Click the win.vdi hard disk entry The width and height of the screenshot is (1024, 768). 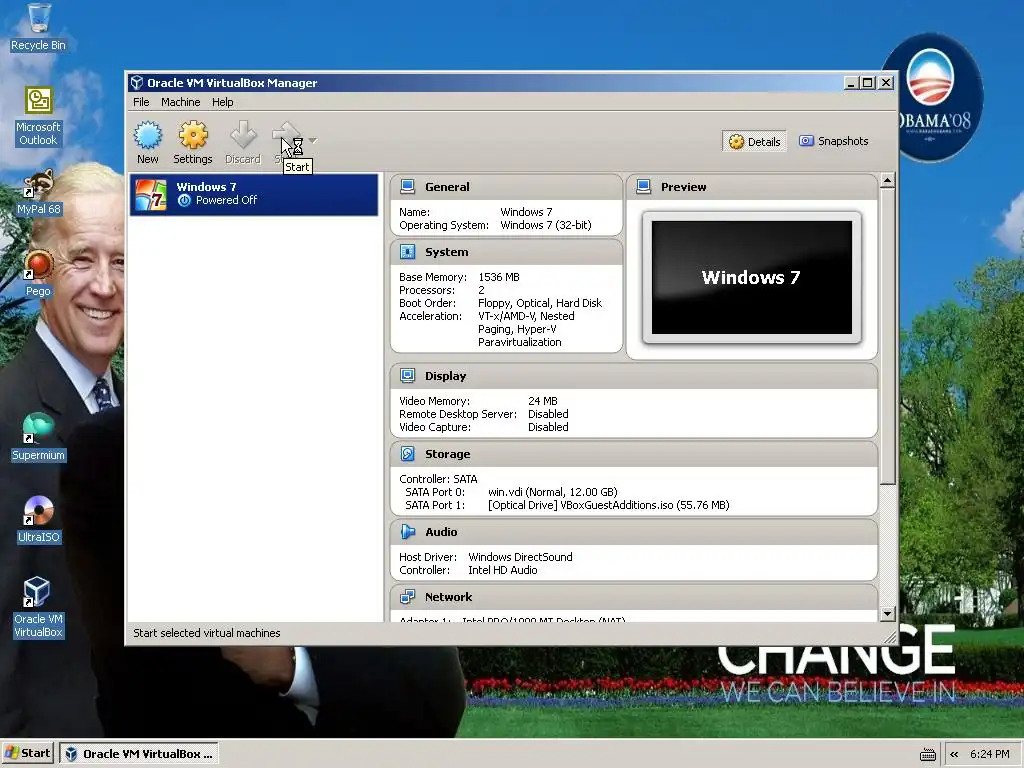[x=552, y=492]
